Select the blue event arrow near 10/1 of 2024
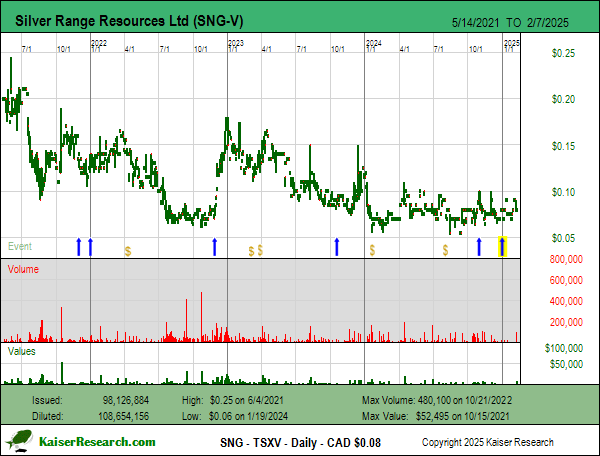The width and height of the screenshot is (600, 456). coord(479,247)
